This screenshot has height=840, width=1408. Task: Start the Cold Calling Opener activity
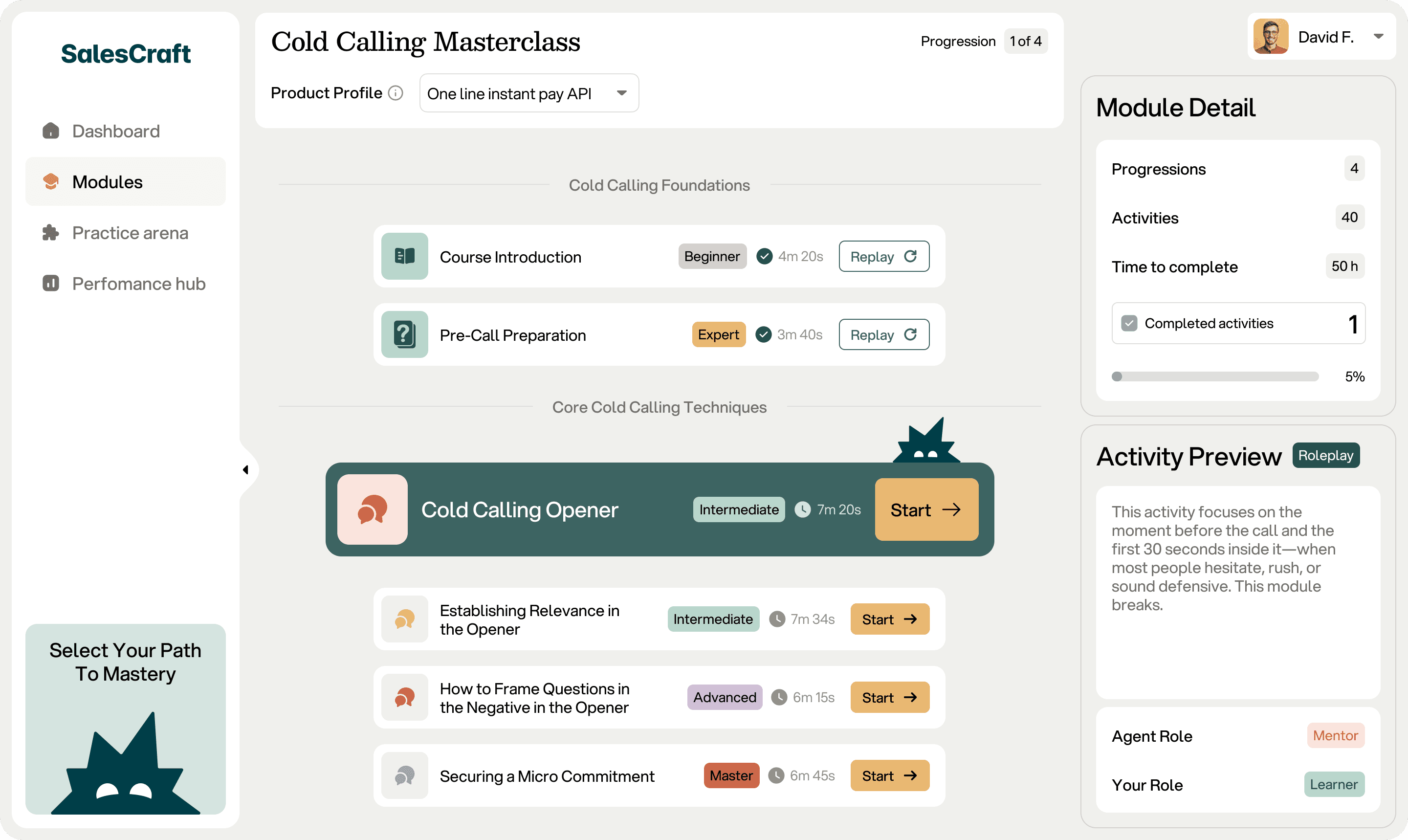pos(926,509)
